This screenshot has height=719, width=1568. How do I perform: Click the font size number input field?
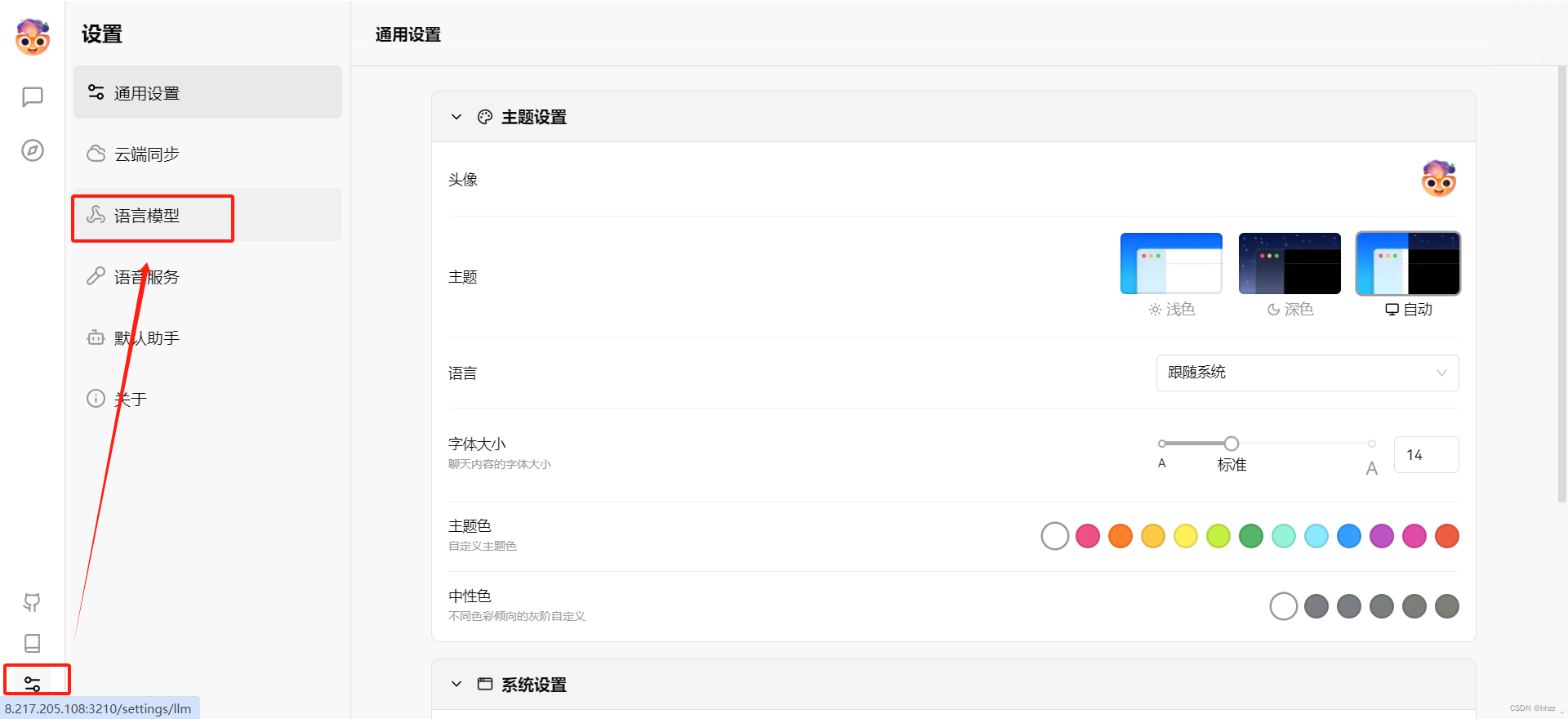[x=1425, y=455]
